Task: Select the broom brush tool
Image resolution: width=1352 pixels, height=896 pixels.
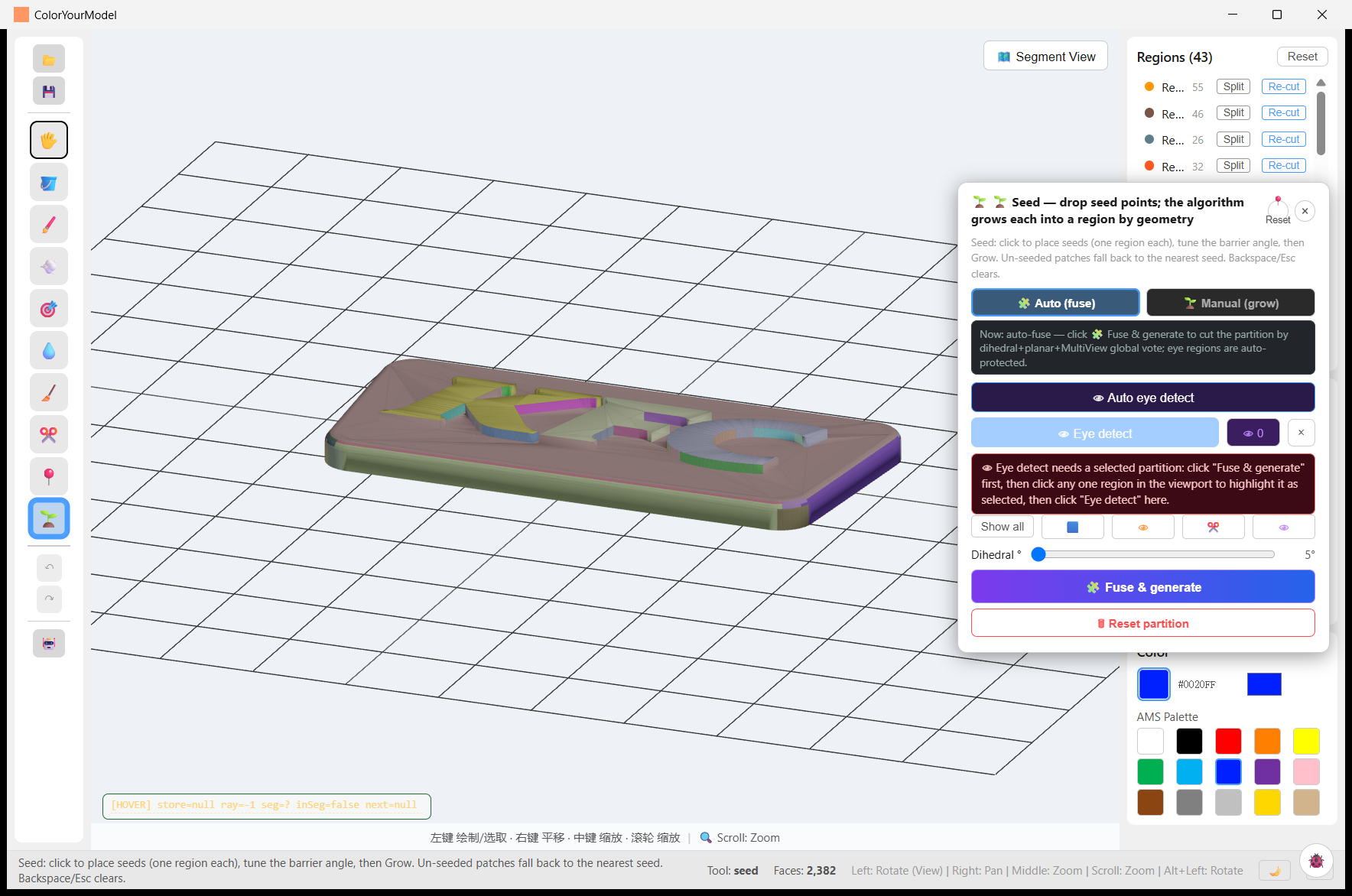Action: point(49,393)
